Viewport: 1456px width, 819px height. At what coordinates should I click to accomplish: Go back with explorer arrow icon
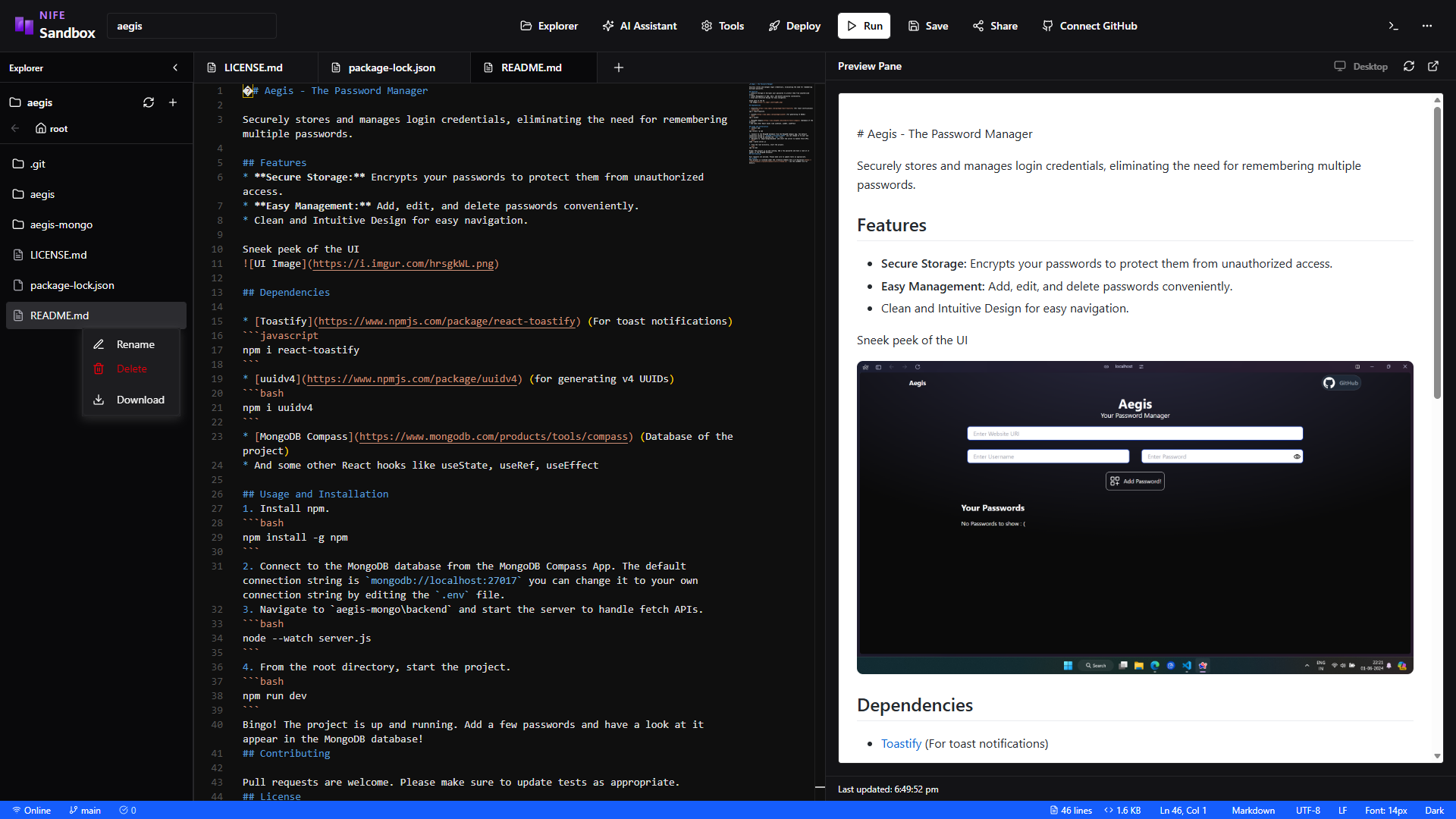(15, 128)
